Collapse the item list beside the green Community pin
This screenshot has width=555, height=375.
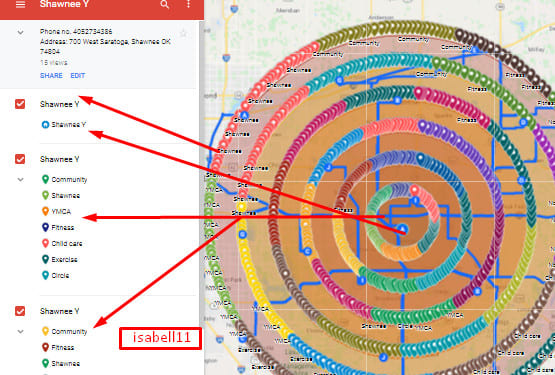(x=21, y=180)
